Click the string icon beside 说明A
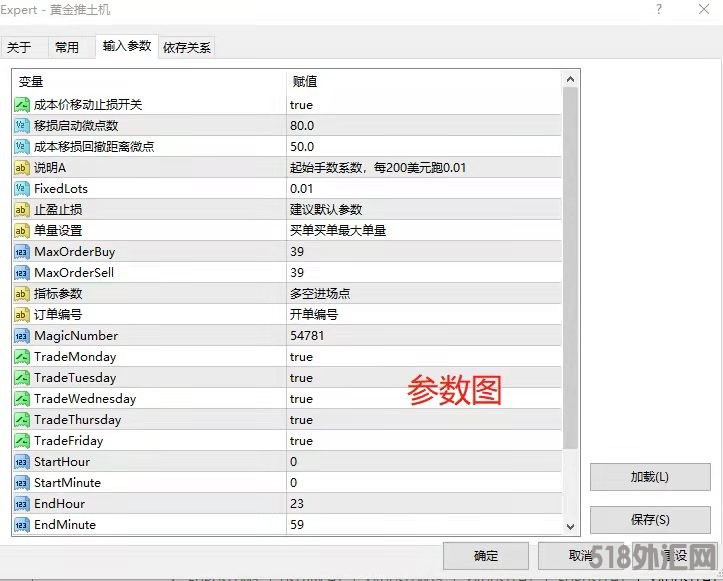 22,167
